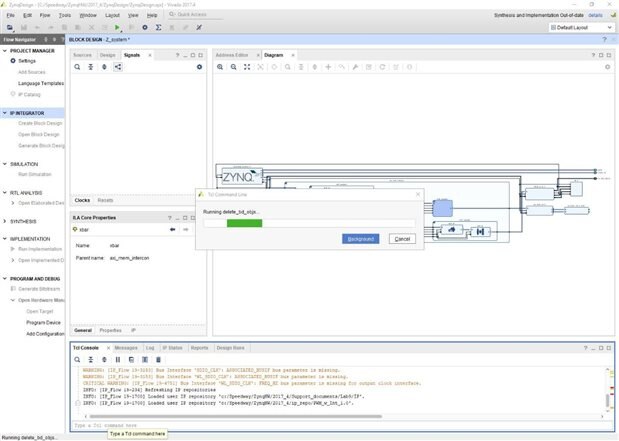The height and width of the screenshot is (441, 619).
Task: Open main toolbar Settings gear
Action: point(144,27)
